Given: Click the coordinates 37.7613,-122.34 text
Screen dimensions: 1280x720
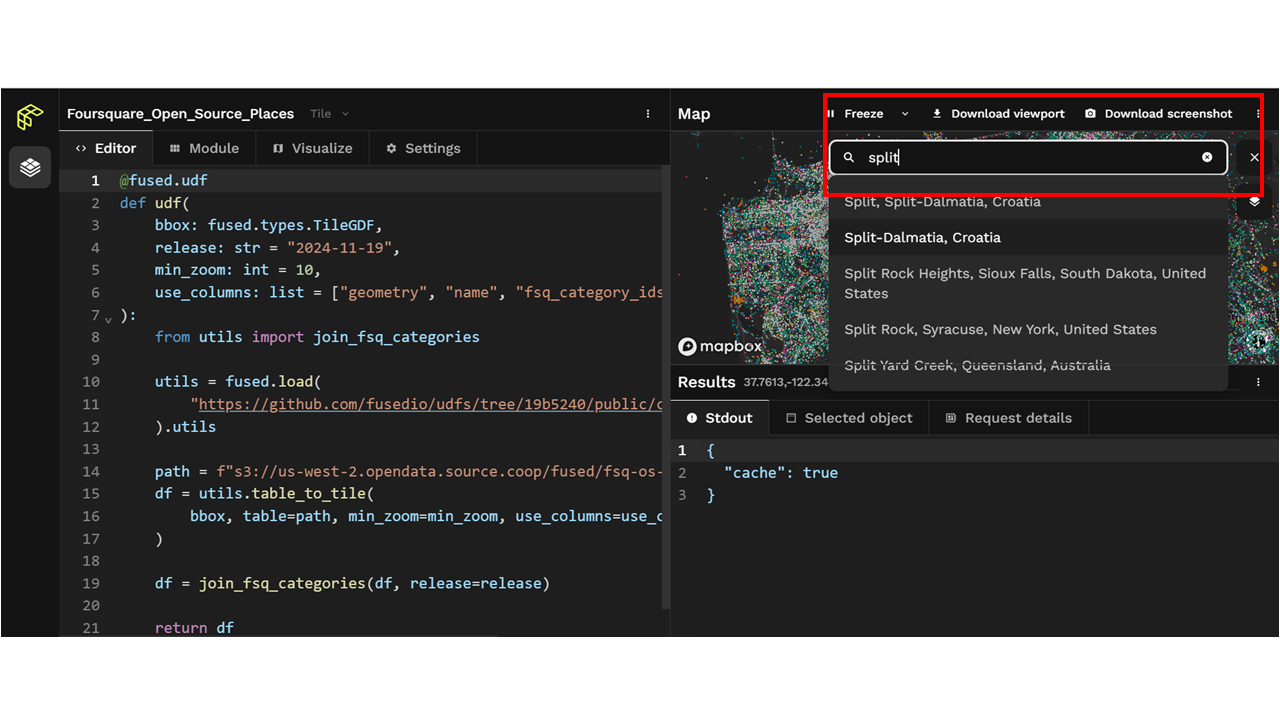Looking at the screenshot, I should [x=786, y=382].
